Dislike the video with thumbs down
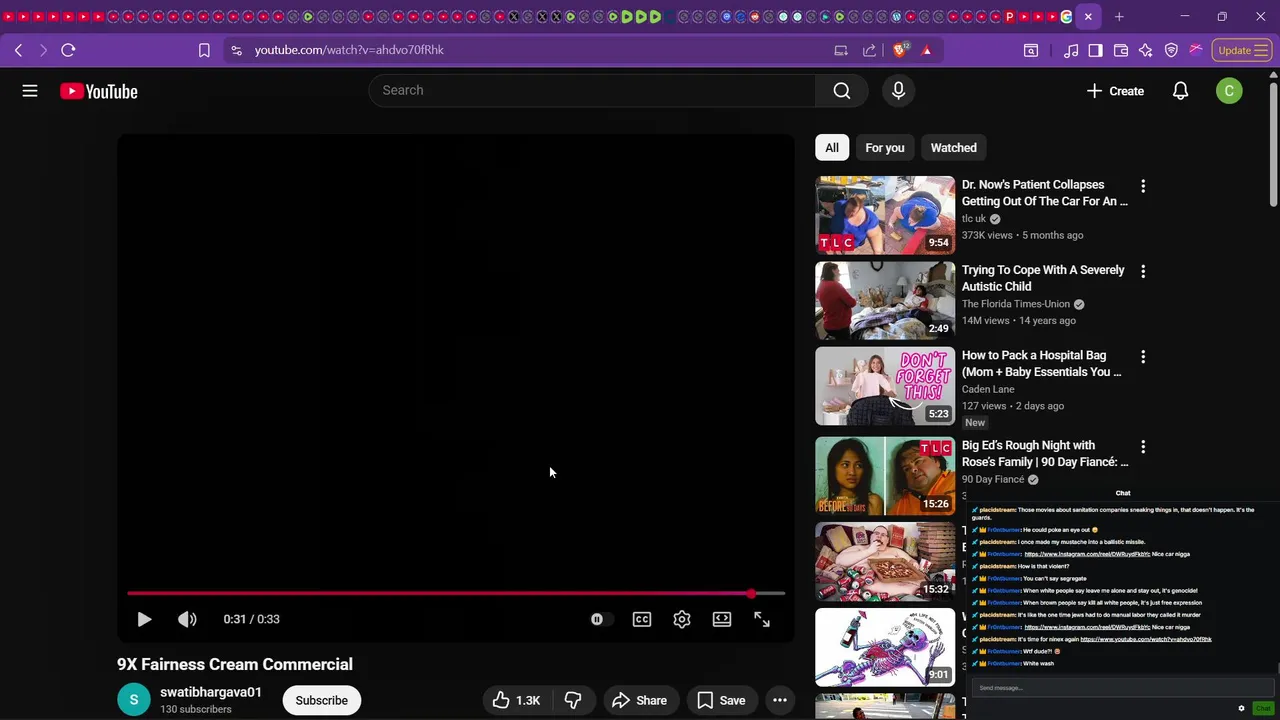Viewport: 1280px width, 720px height. click(573, 700)
